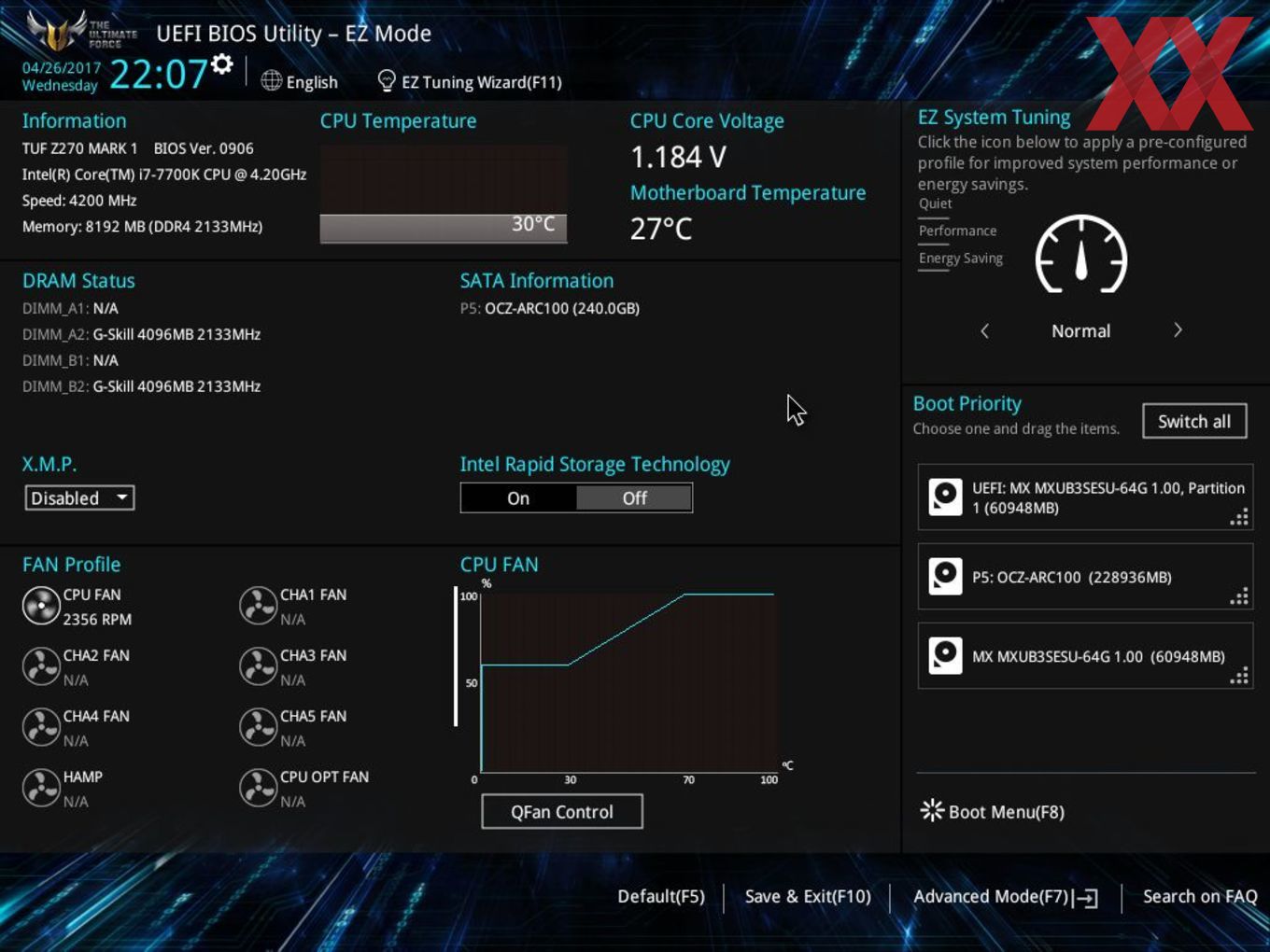The width and height of the screenshot is (1270, 952).
Task: Grab the drag handle of MX MXUB3SESU-64G 1.00 (60948MB)
Action: pyautogui.click(x=1239, y=676)
